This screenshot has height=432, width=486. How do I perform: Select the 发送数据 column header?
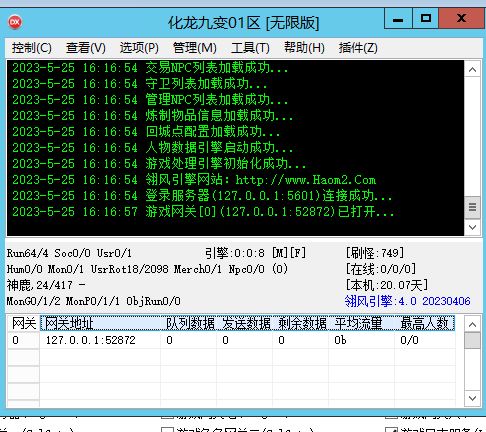tap(245, 323)
